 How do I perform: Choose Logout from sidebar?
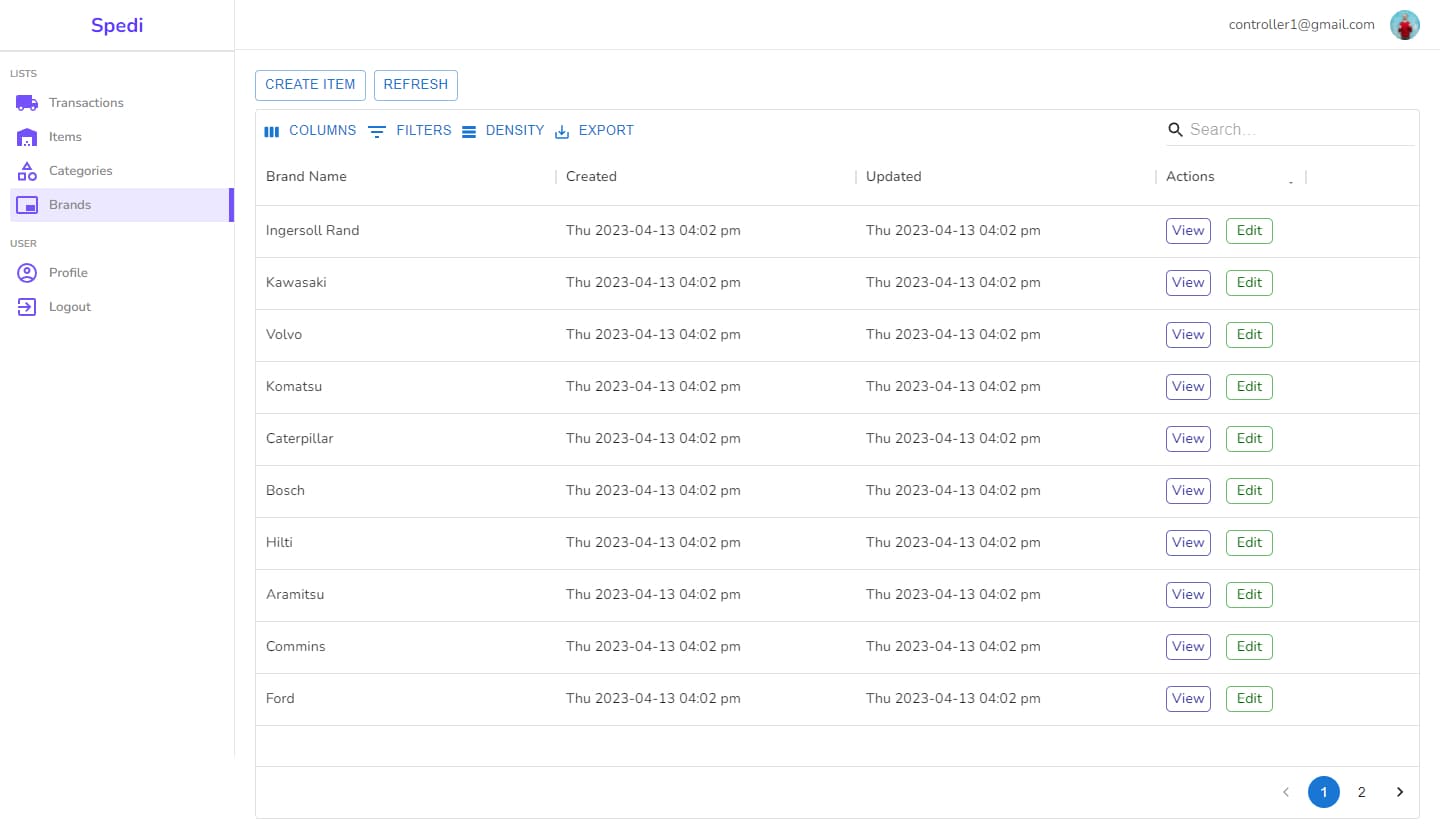click(x=120, y=307)
